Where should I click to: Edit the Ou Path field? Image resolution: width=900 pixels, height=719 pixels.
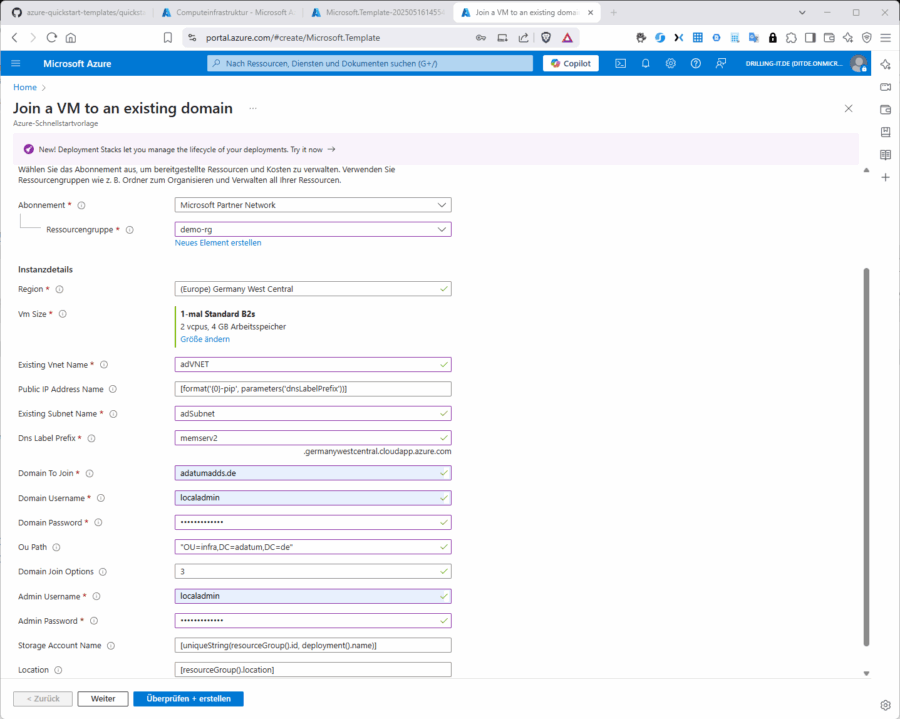click(313, 547)
